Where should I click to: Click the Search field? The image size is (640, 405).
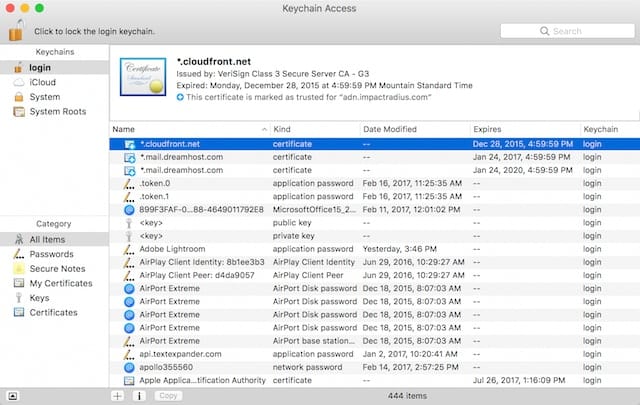coord(564,31)
